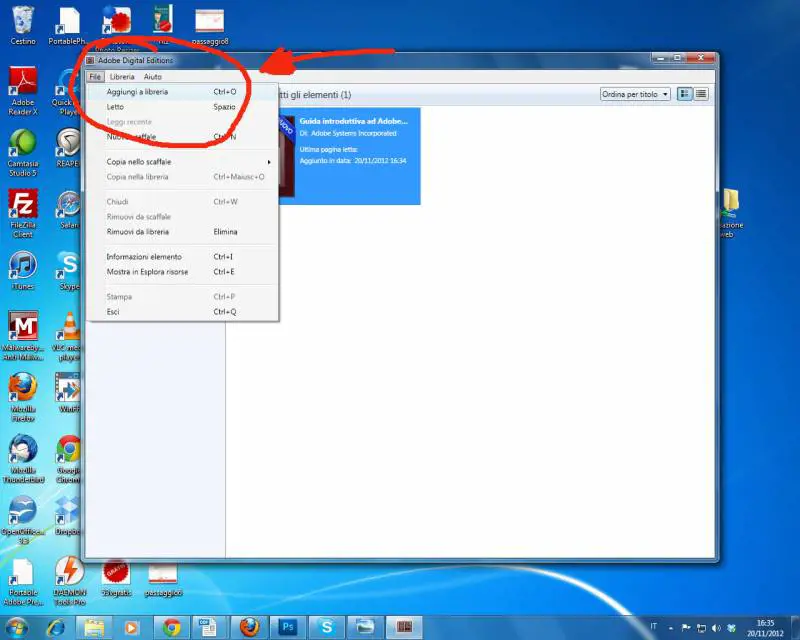
Task: Choose Aggiungi a libreria from the File menu
Action: [183, 92]
